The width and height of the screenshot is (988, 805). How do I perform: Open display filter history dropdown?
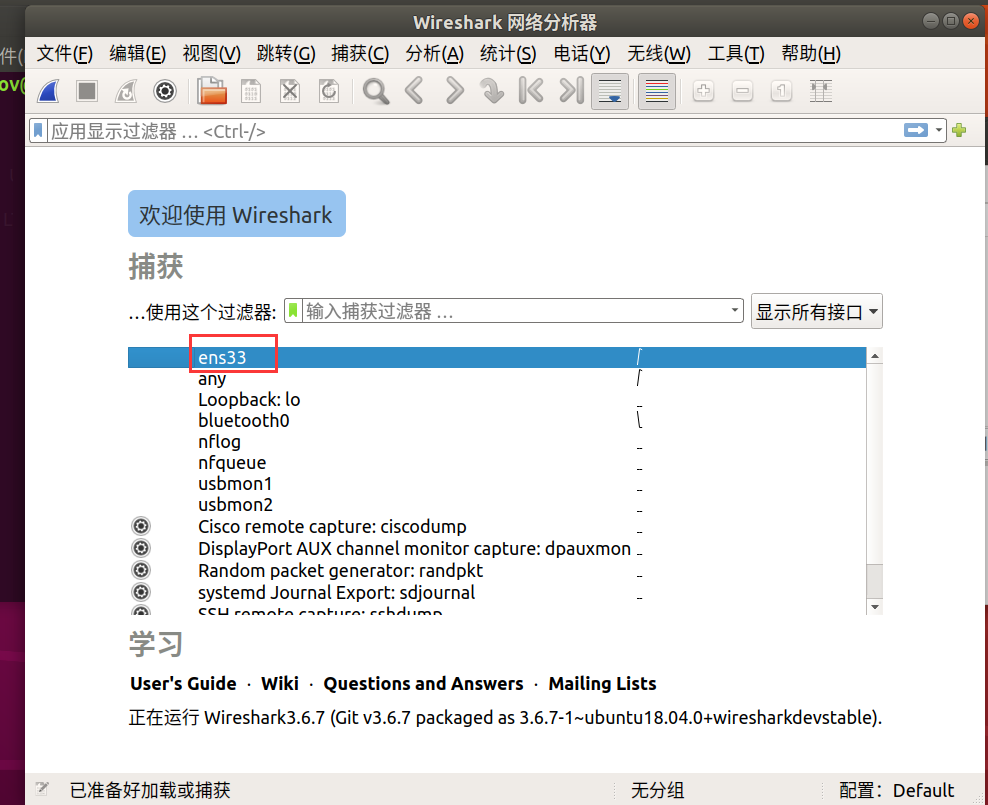pyautogui.click(x=939, y=130)
